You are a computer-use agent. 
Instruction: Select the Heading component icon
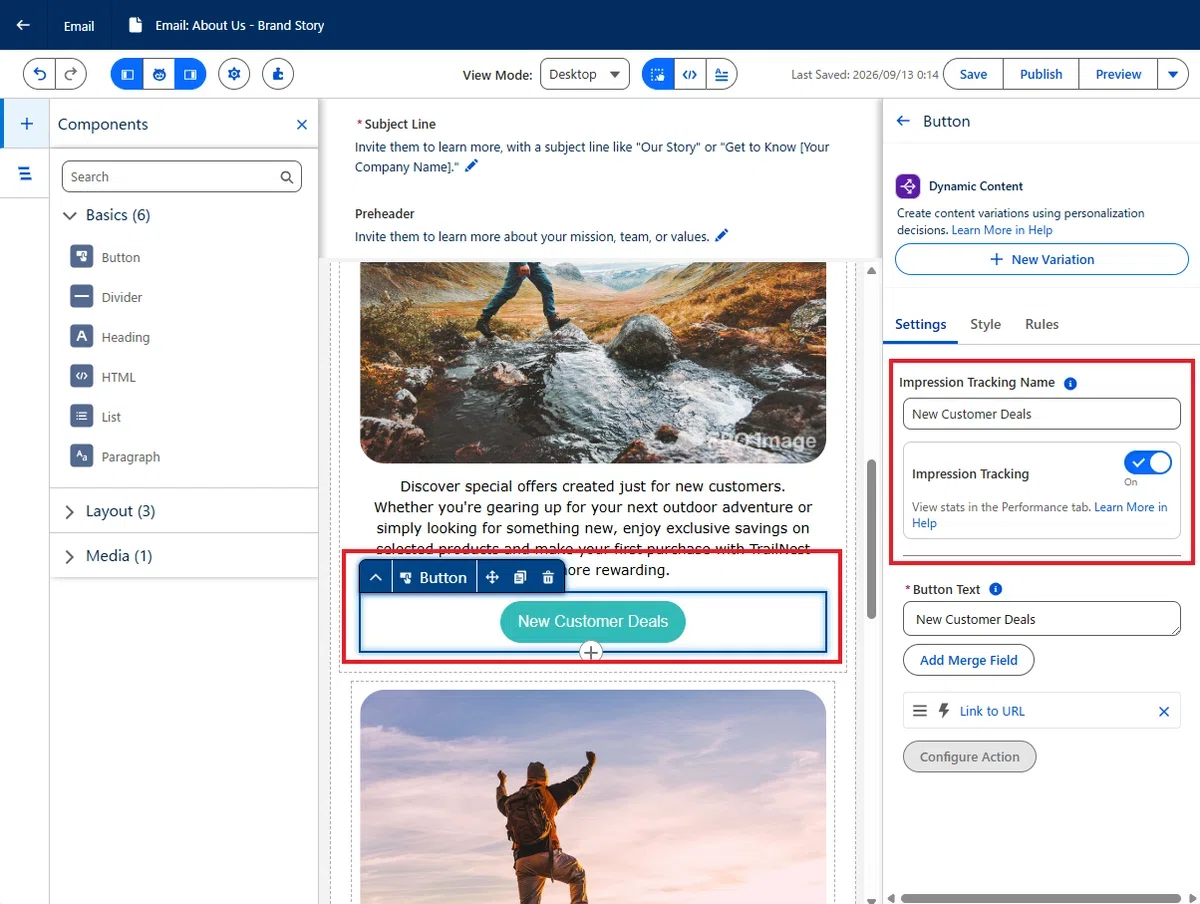tap(81, 337)
